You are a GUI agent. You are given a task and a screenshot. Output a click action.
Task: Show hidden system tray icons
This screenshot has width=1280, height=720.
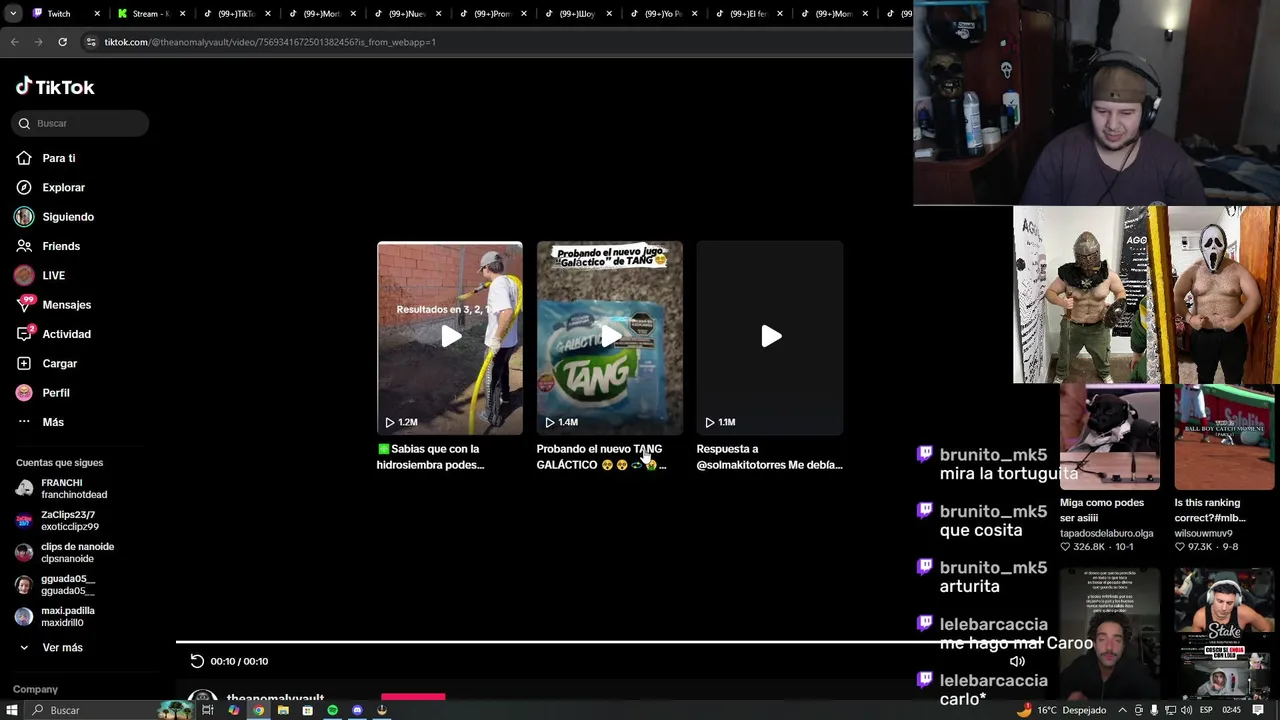pos(1122,710)
